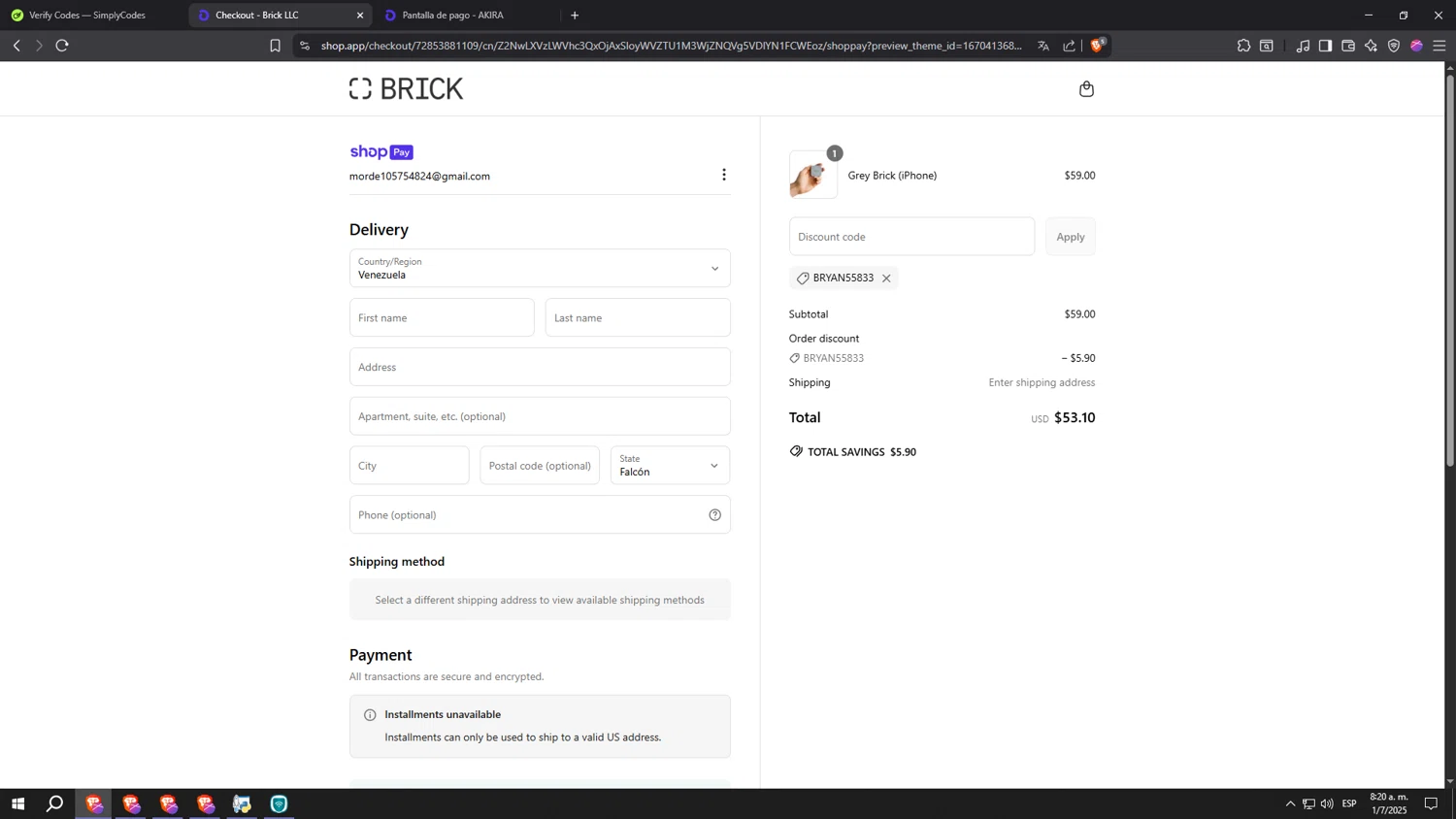Focus the First name field

(x=442, y=318)
